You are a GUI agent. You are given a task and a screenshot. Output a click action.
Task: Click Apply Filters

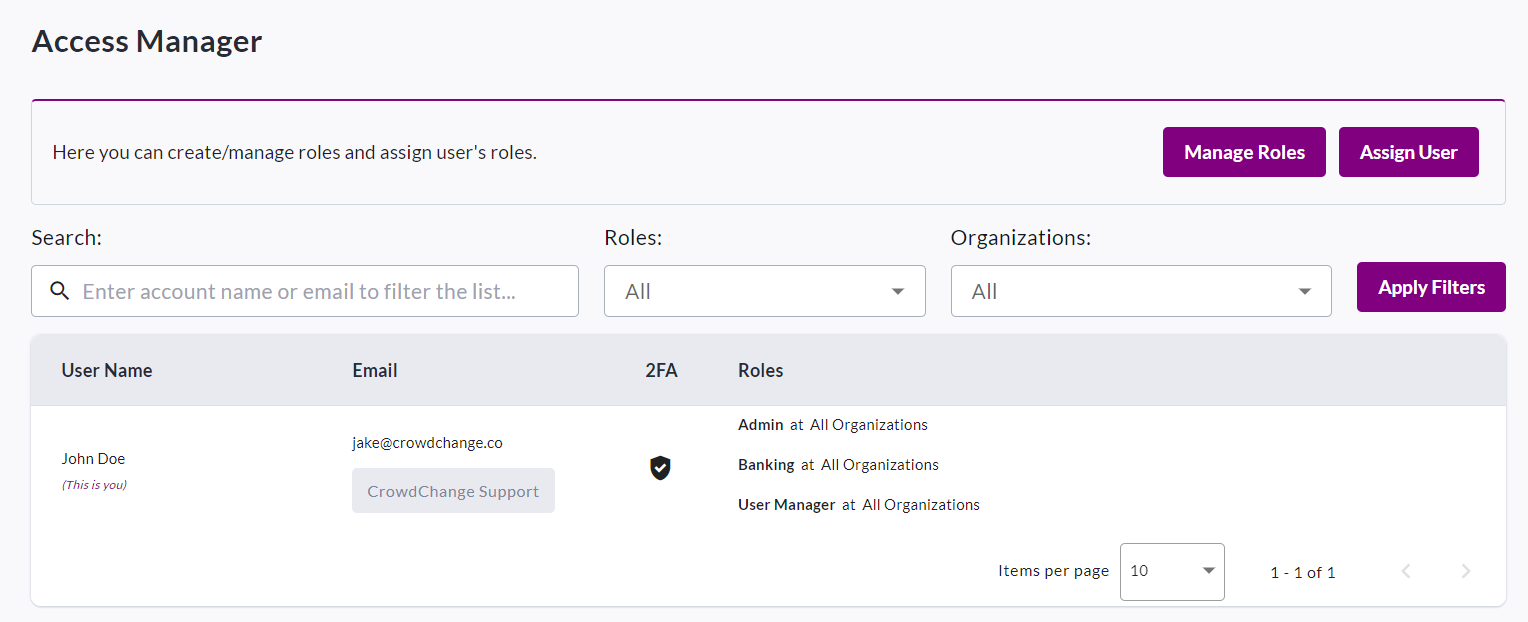1430,287
